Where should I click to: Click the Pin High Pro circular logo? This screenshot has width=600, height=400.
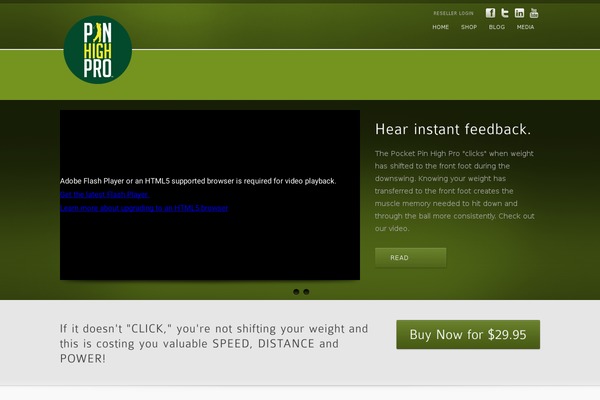[98, 50]
